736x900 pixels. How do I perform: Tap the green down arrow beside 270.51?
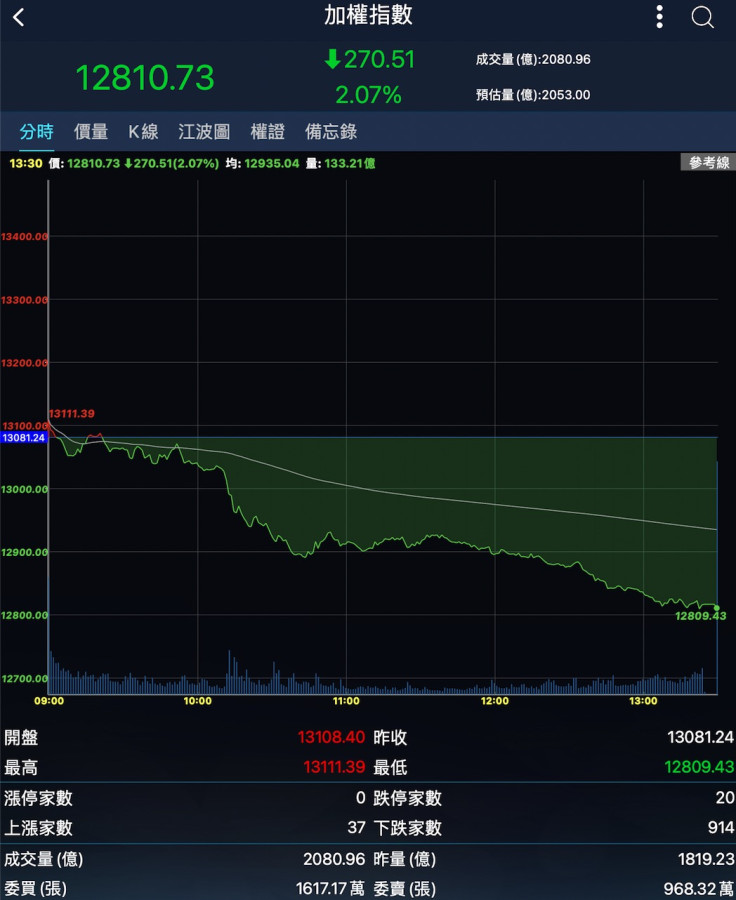[332, 60]
